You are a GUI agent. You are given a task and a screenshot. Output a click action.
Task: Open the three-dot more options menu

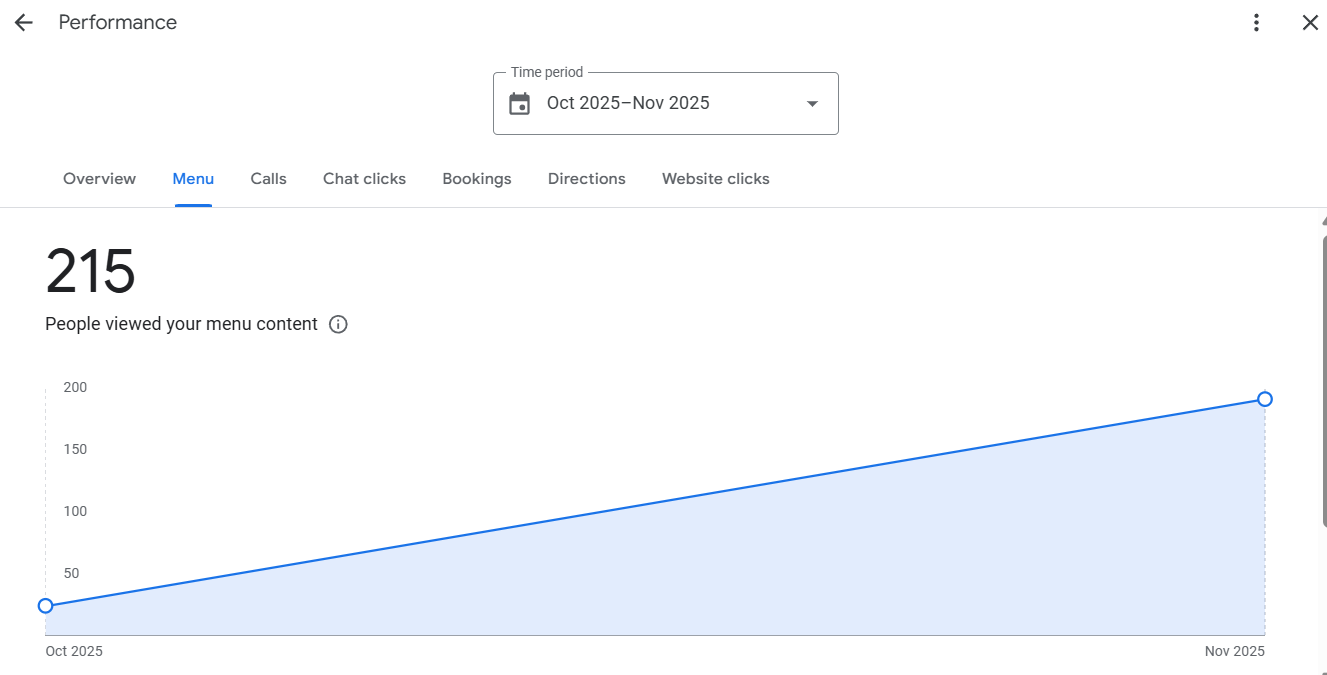click(1257, 23)
